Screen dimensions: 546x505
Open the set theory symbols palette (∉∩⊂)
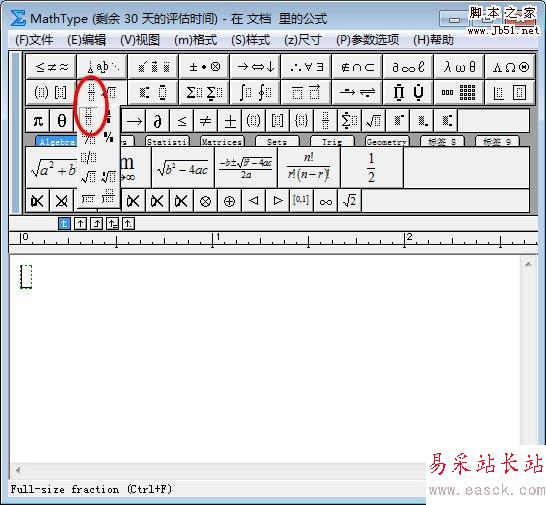click(357, 66)
